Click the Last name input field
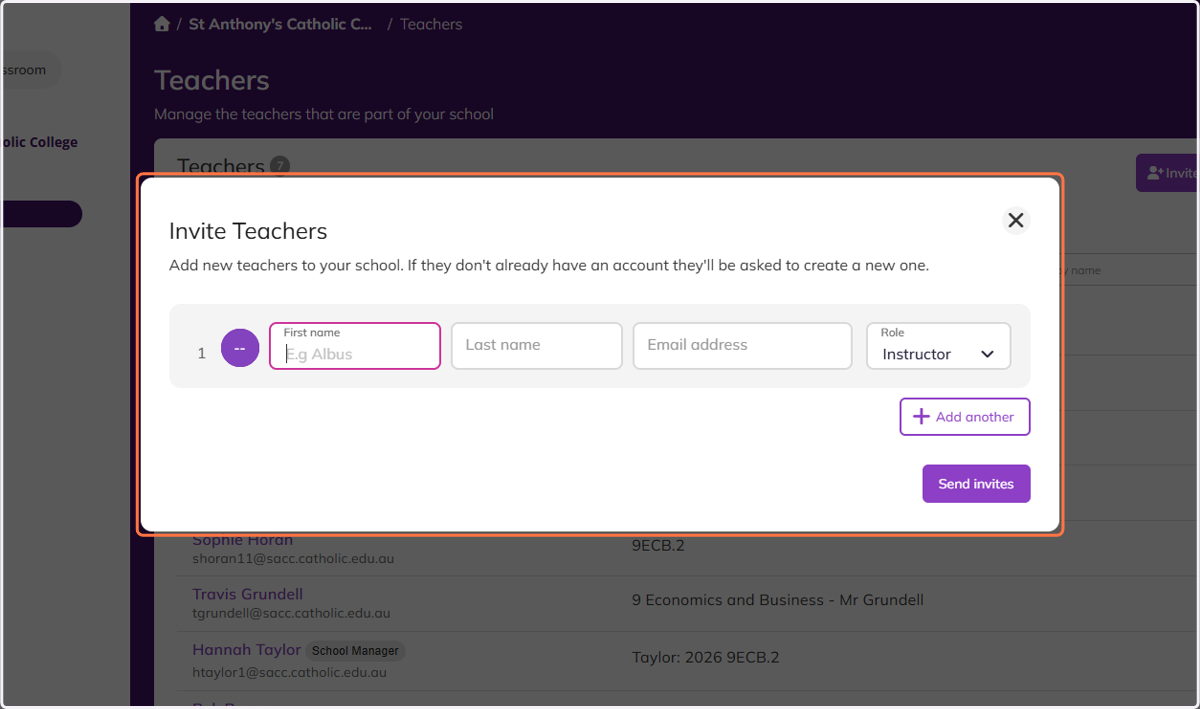1200x709 pixels. (537, 346)
